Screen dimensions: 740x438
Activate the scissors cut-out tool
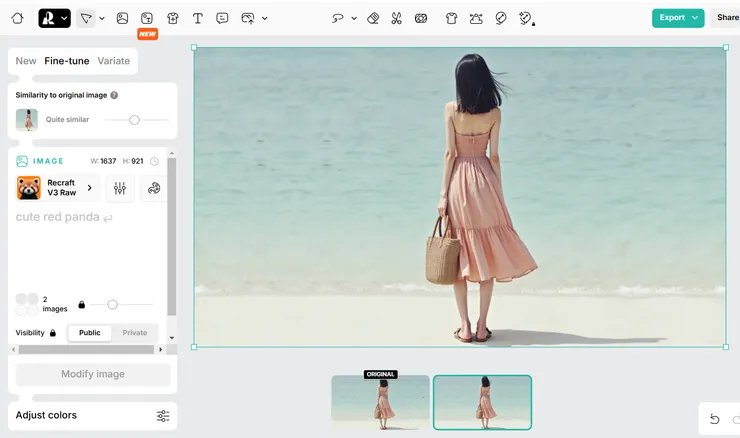(396, 18)
